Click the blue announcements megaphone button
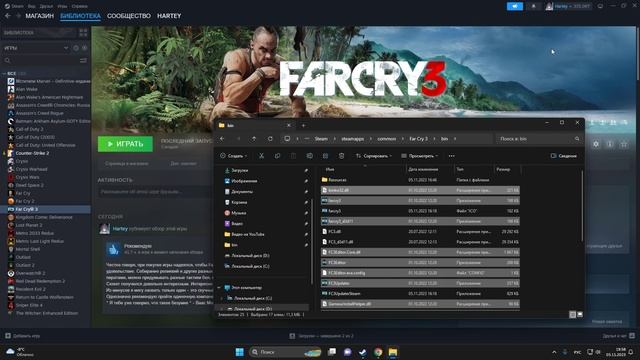The width and height of the screenshot is (640, 360). point(515,6)
